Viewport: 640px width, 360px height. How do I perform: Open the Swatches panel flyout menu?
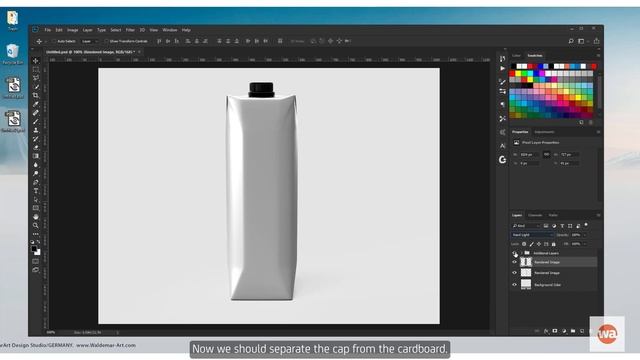[598, 56]
